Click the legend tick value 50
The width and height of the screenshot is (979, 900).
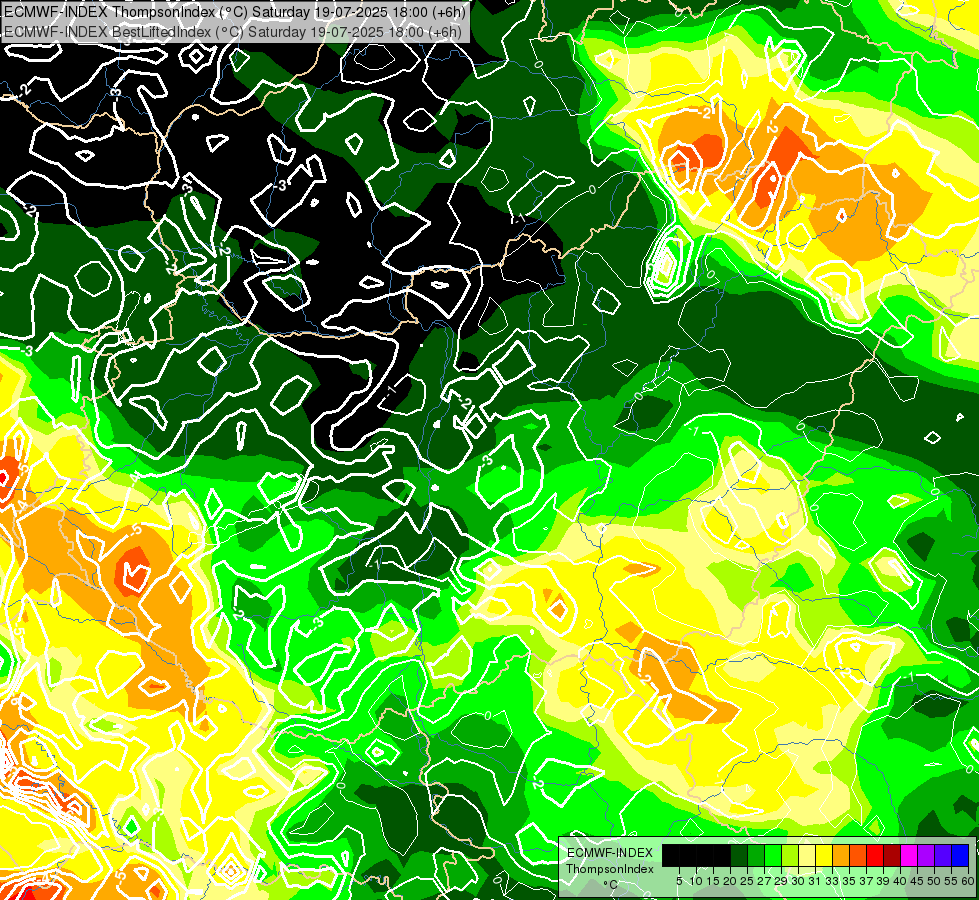[934, 881]
